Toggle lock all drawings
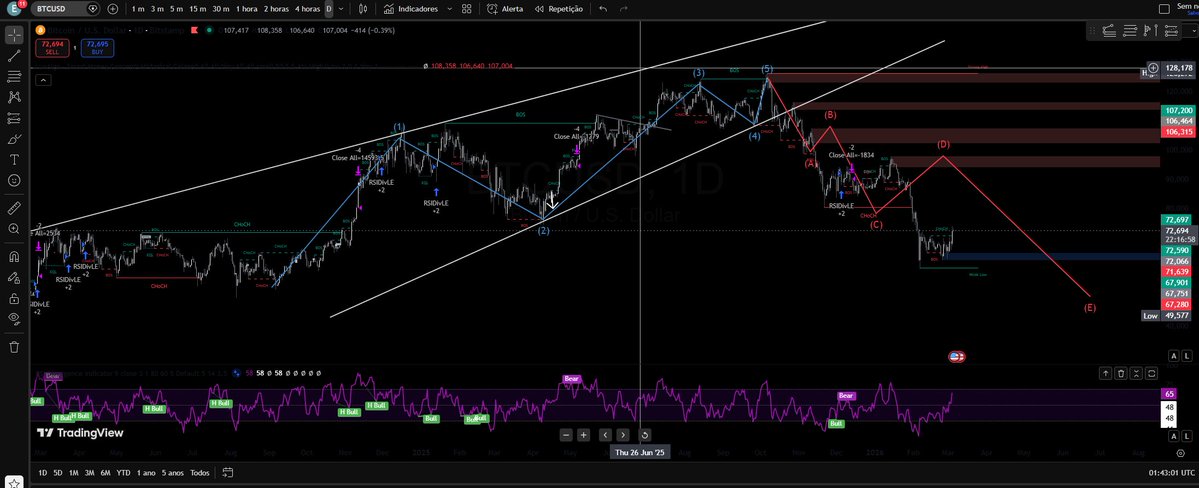 [x=14, y=298]
